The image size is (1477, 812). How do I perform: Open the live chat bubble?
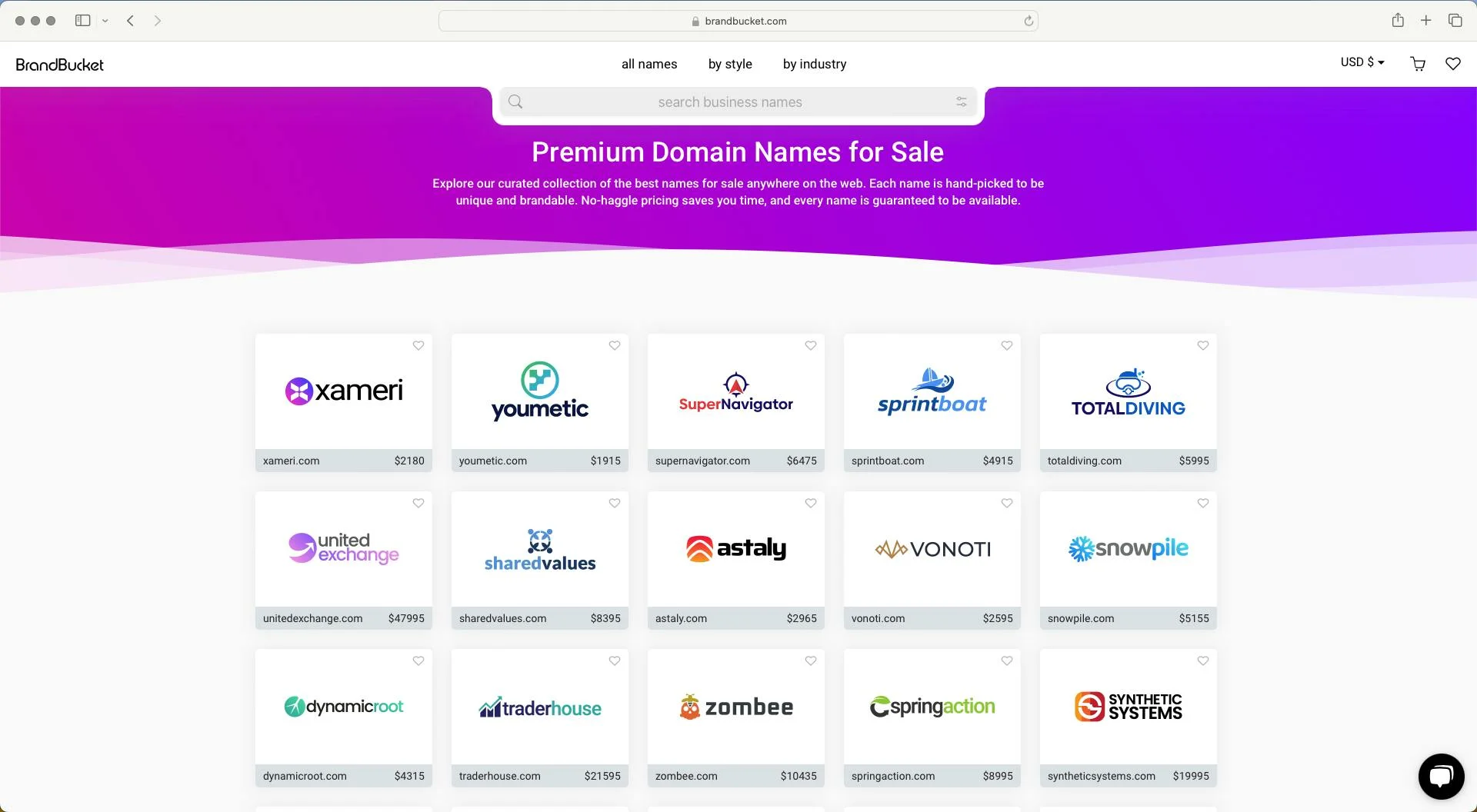coord(1441,776)
